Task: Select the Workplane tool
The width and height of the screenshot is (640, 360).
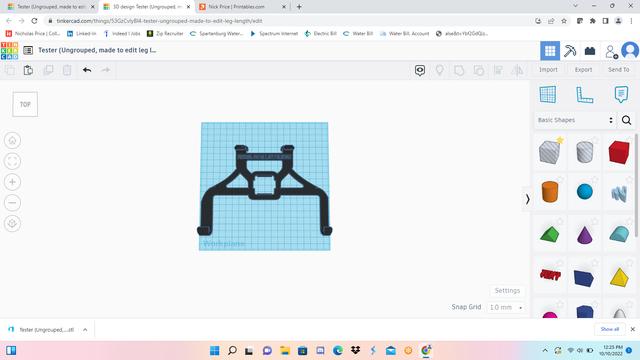Action: click(x=547, y=94)
